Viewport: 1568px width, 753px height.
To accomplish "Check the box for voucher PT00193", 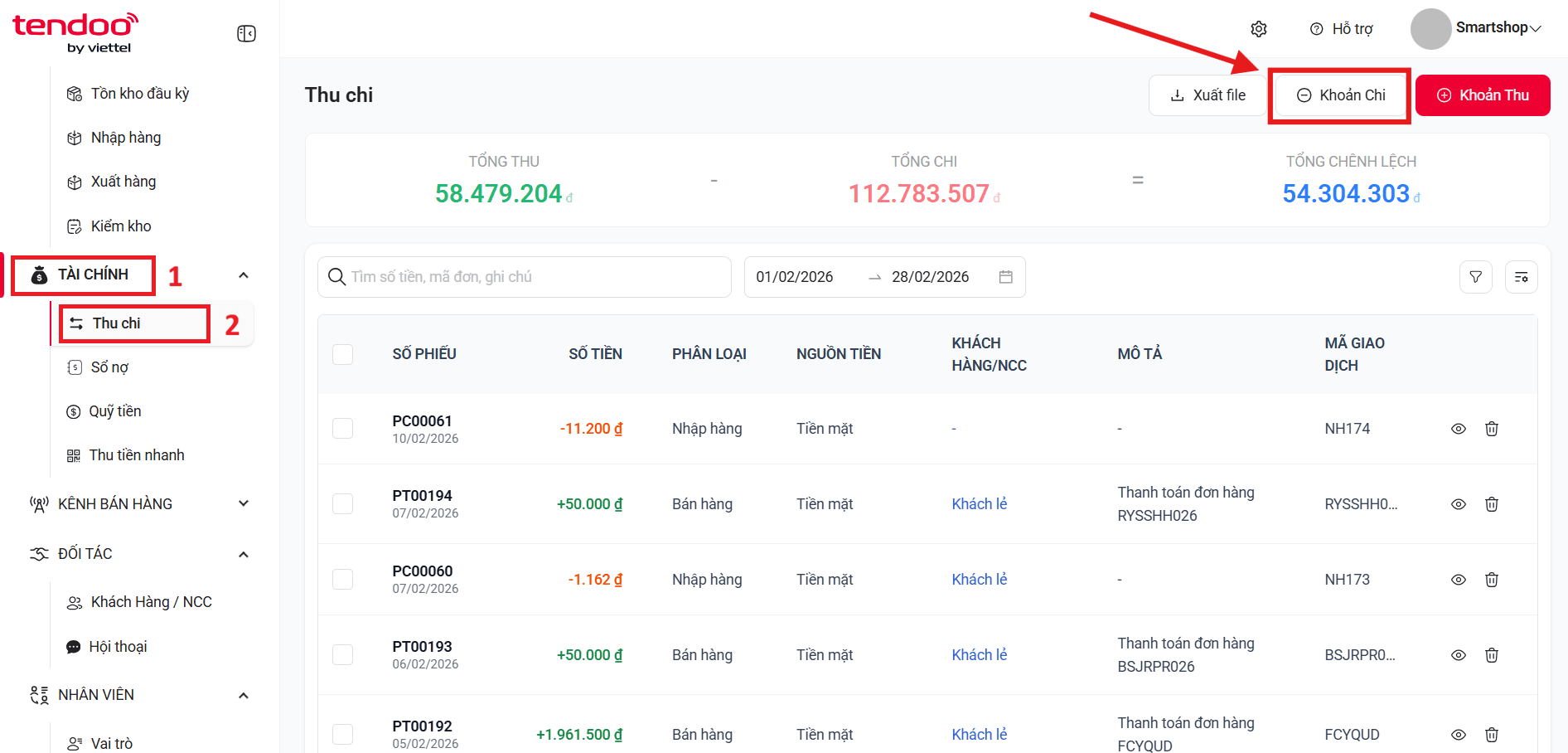I will point(343,655).
